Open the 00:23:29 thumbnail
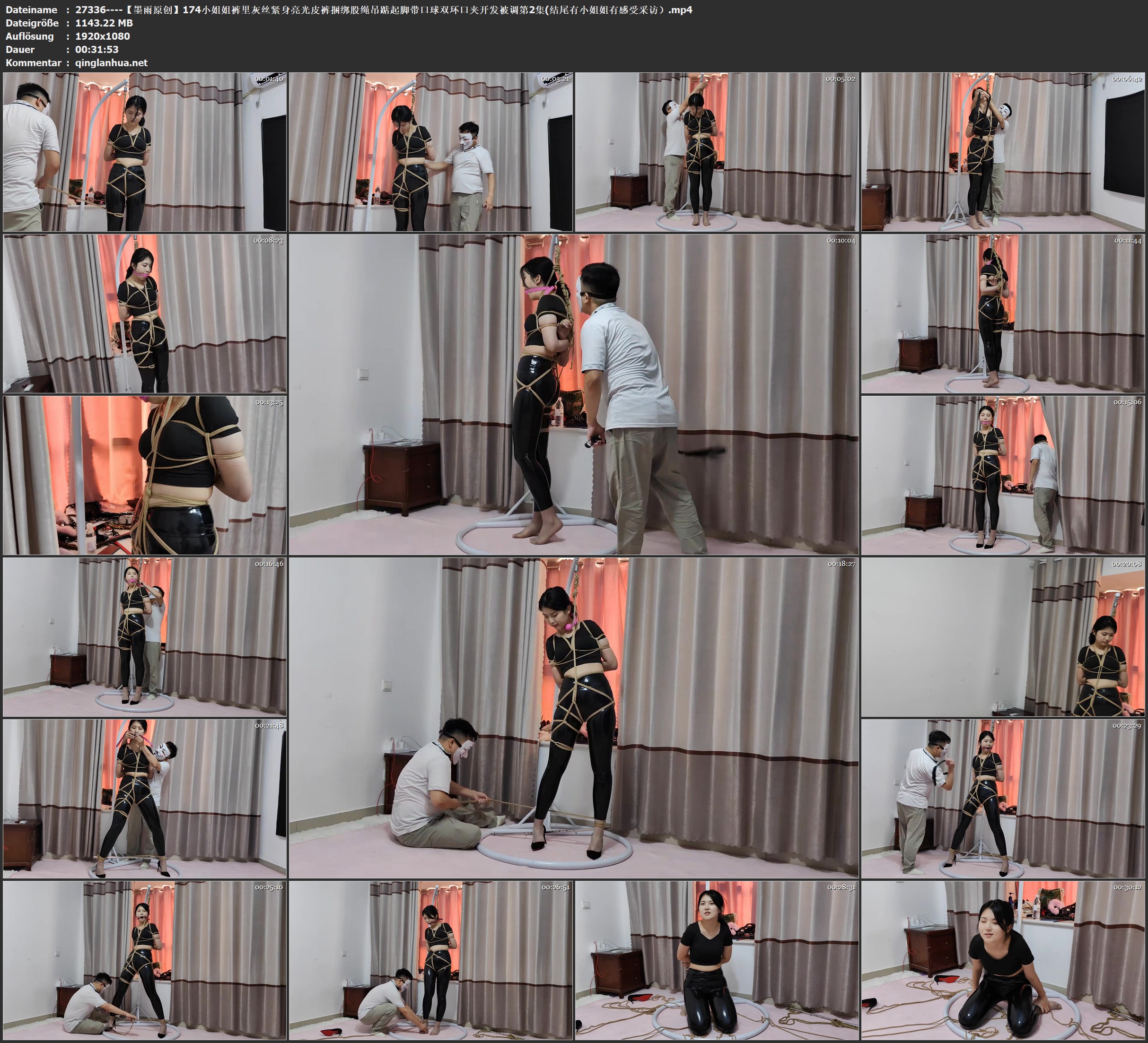This screenshot has width=1148, height=1043. 1003,799
